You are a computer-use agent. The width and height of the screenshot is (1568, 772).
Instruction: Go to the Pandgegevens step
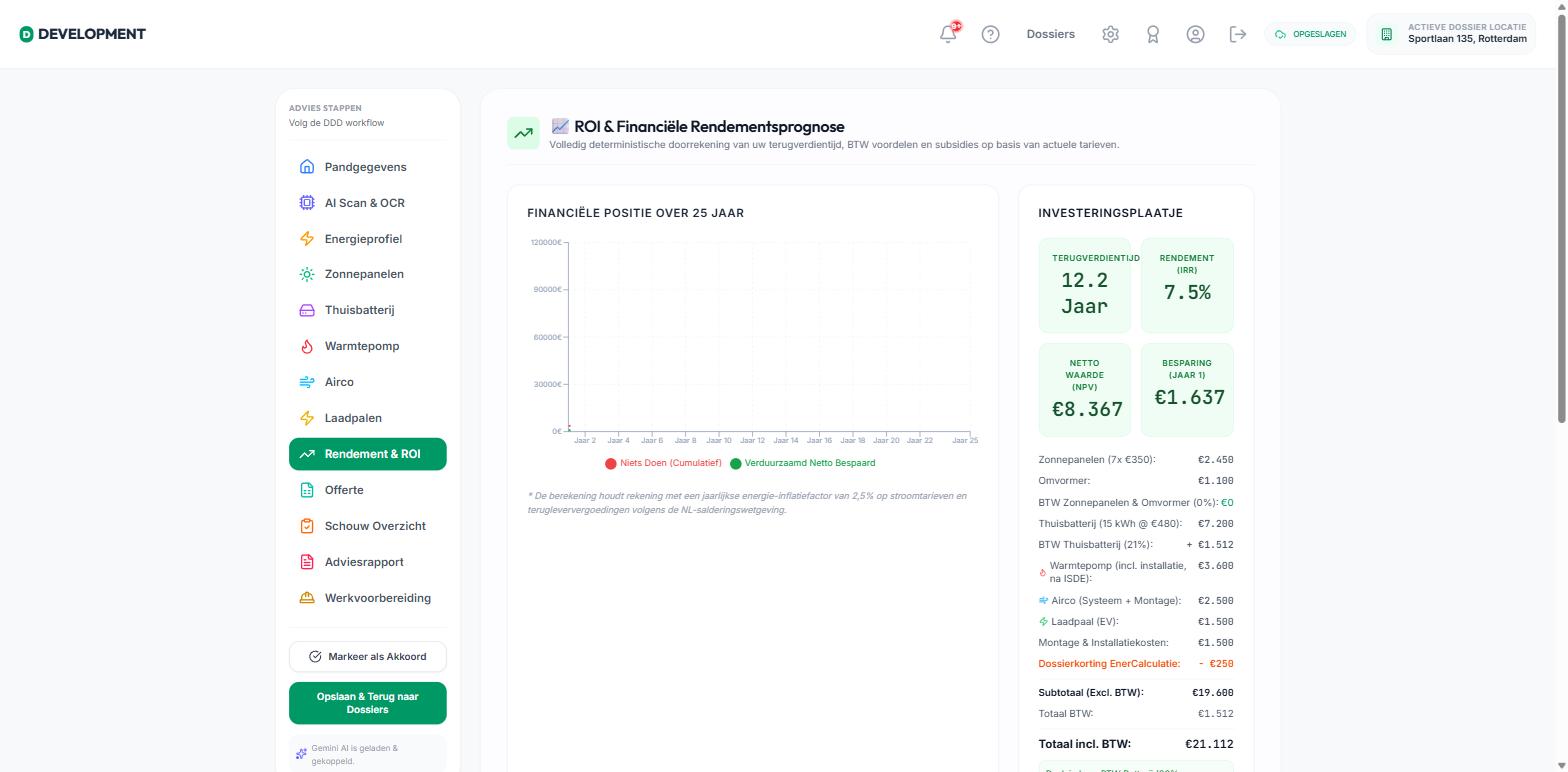click(368, 167)
